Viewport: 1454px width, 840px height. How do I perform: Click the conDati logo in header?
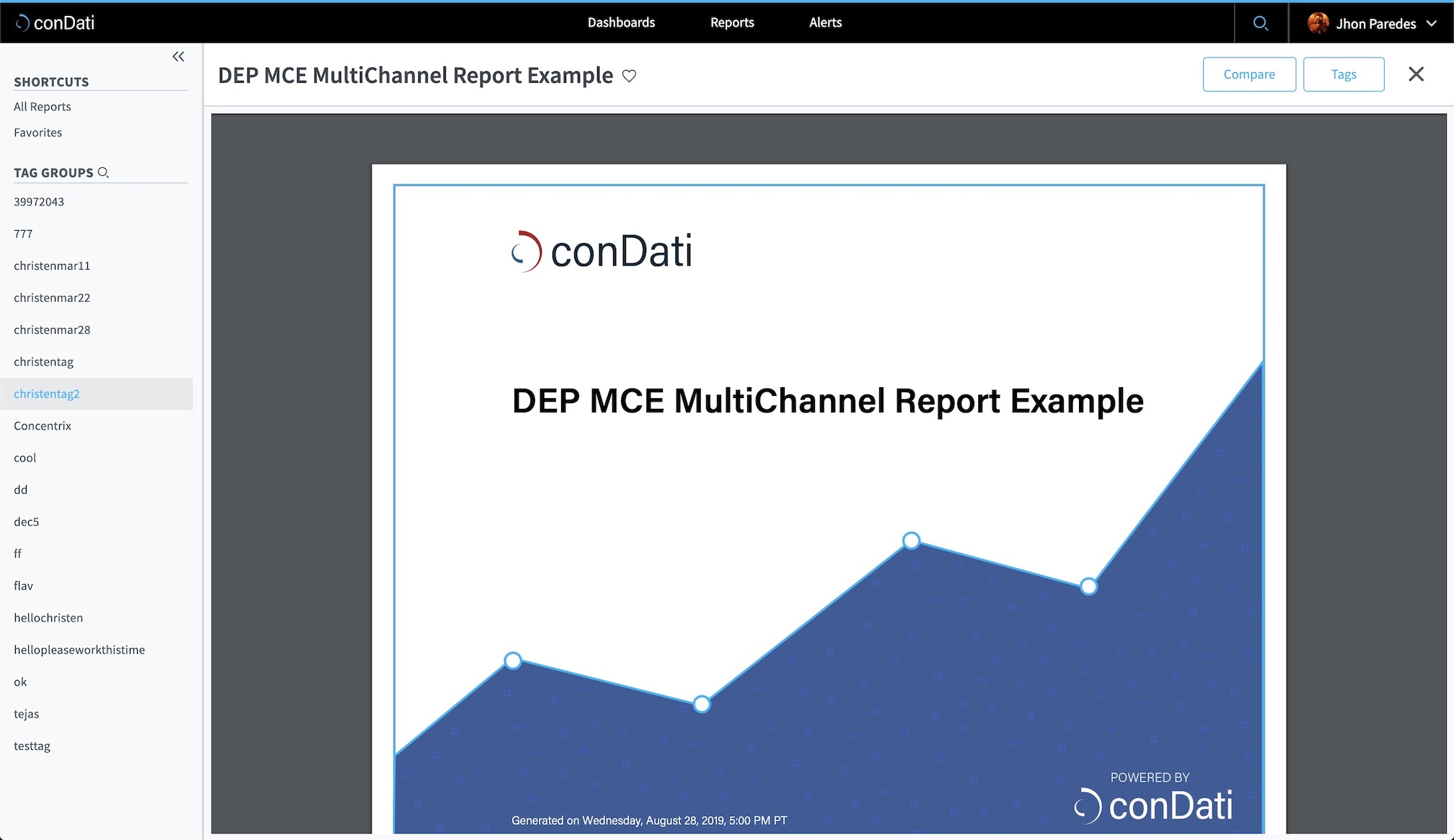(x=56, y=23)
